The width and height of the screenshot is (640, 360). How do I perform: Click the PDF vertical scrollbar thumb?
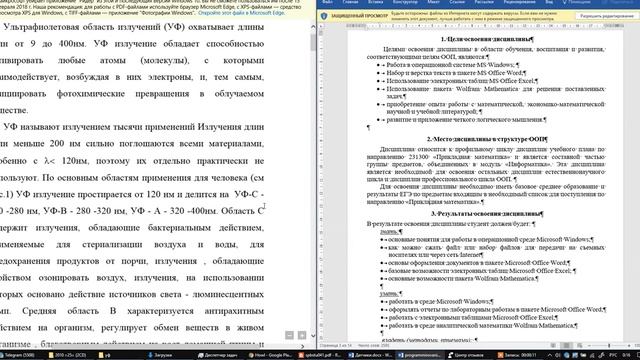coord(313,42)
